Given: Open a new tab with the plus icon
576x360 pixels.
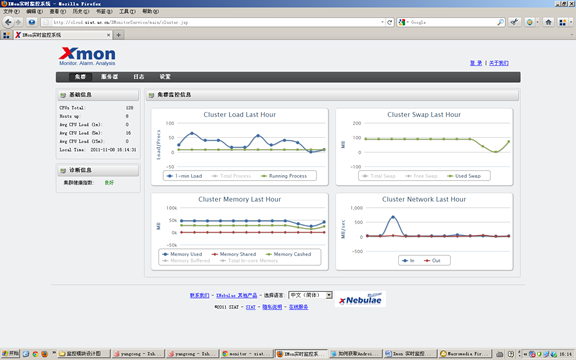Looking at the screenshot, I should (x=118, y=35).
